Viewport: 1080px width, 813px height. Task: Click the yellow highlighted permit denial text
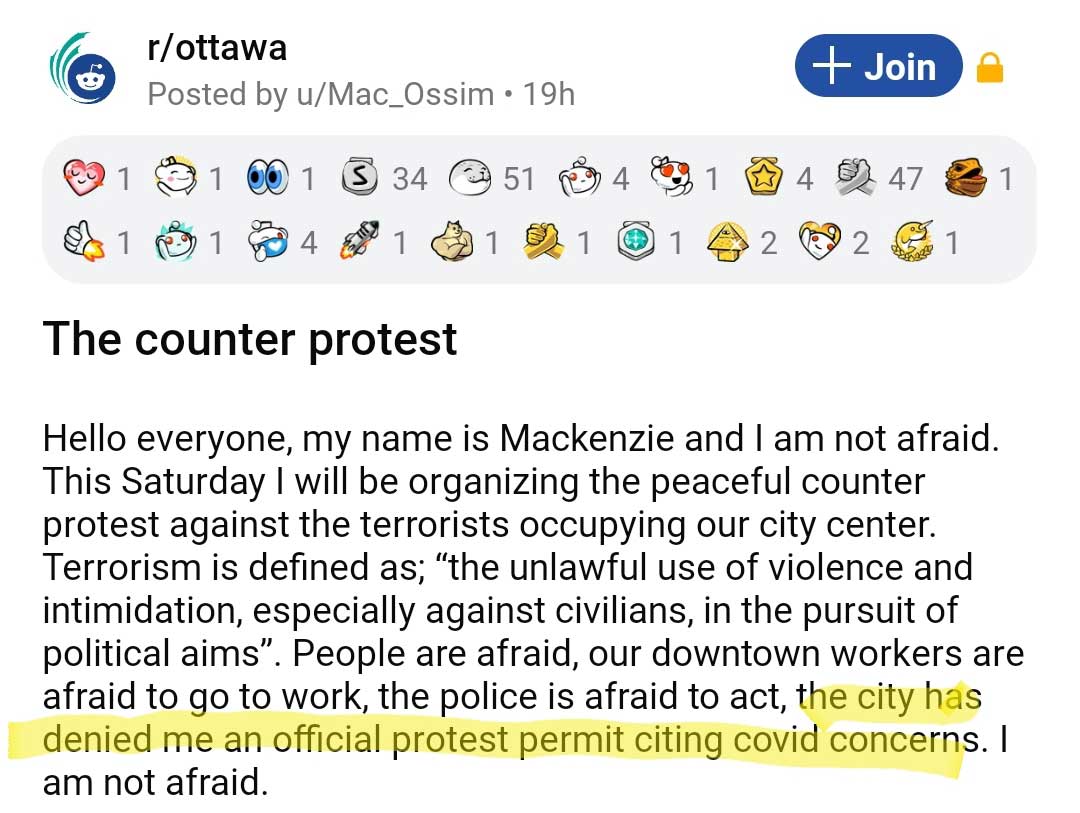point(500,740)
